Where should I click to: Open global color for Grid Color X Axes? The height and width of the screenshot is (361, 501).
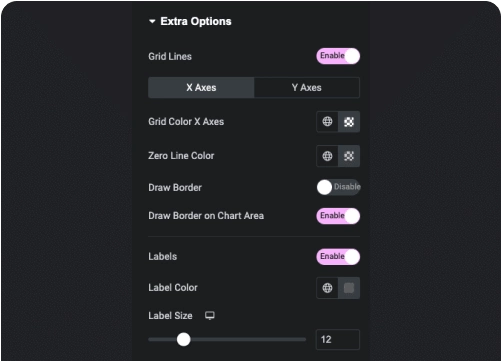point(327,122)
